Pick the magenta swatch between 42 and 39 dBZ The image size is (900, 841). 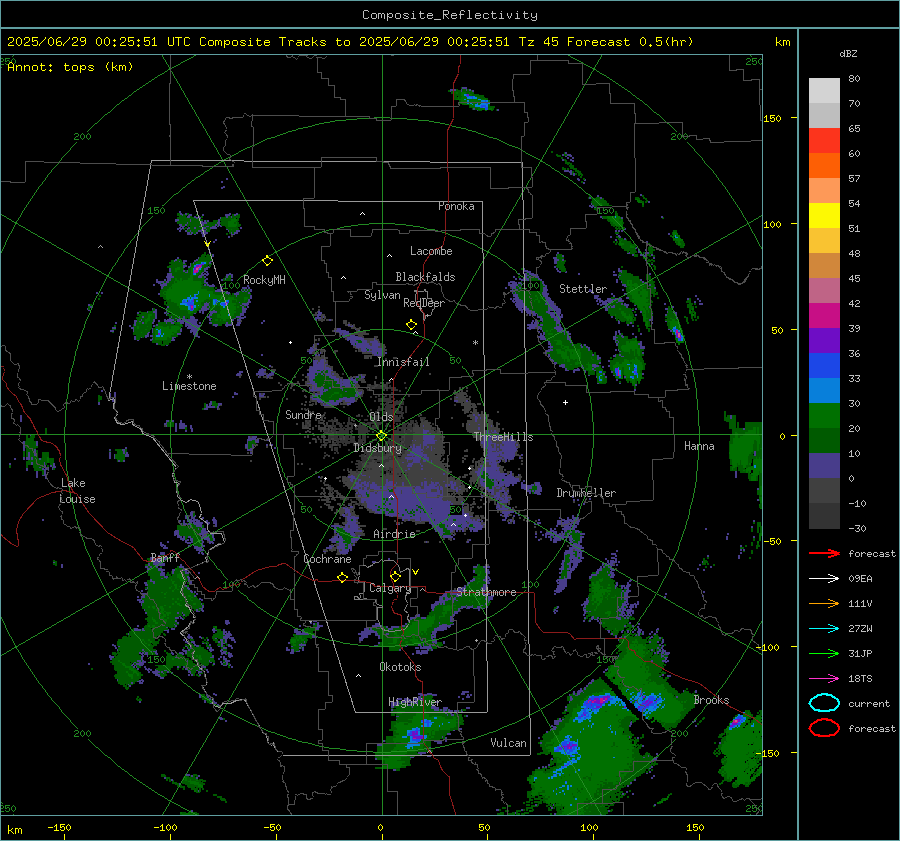point(824,316)
